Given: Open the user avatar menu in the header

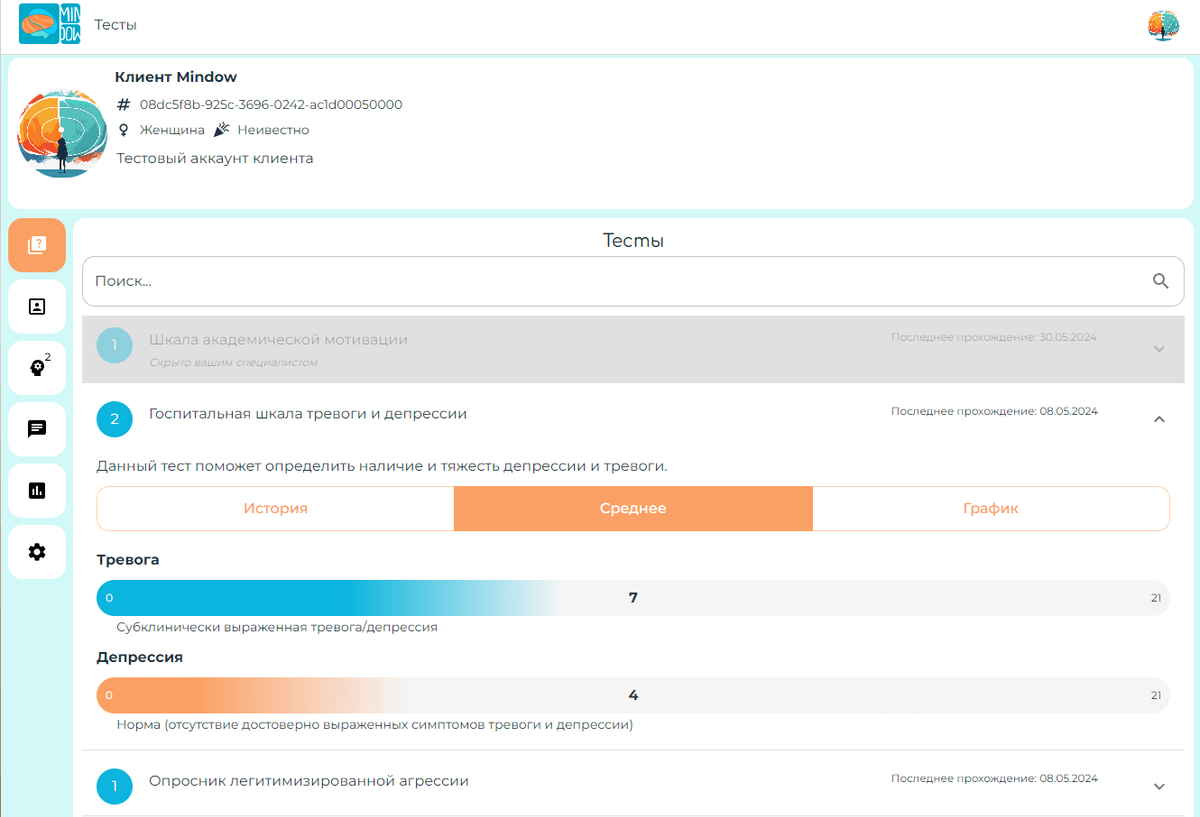Looking at the screenshot, I should click(1163, 26).
